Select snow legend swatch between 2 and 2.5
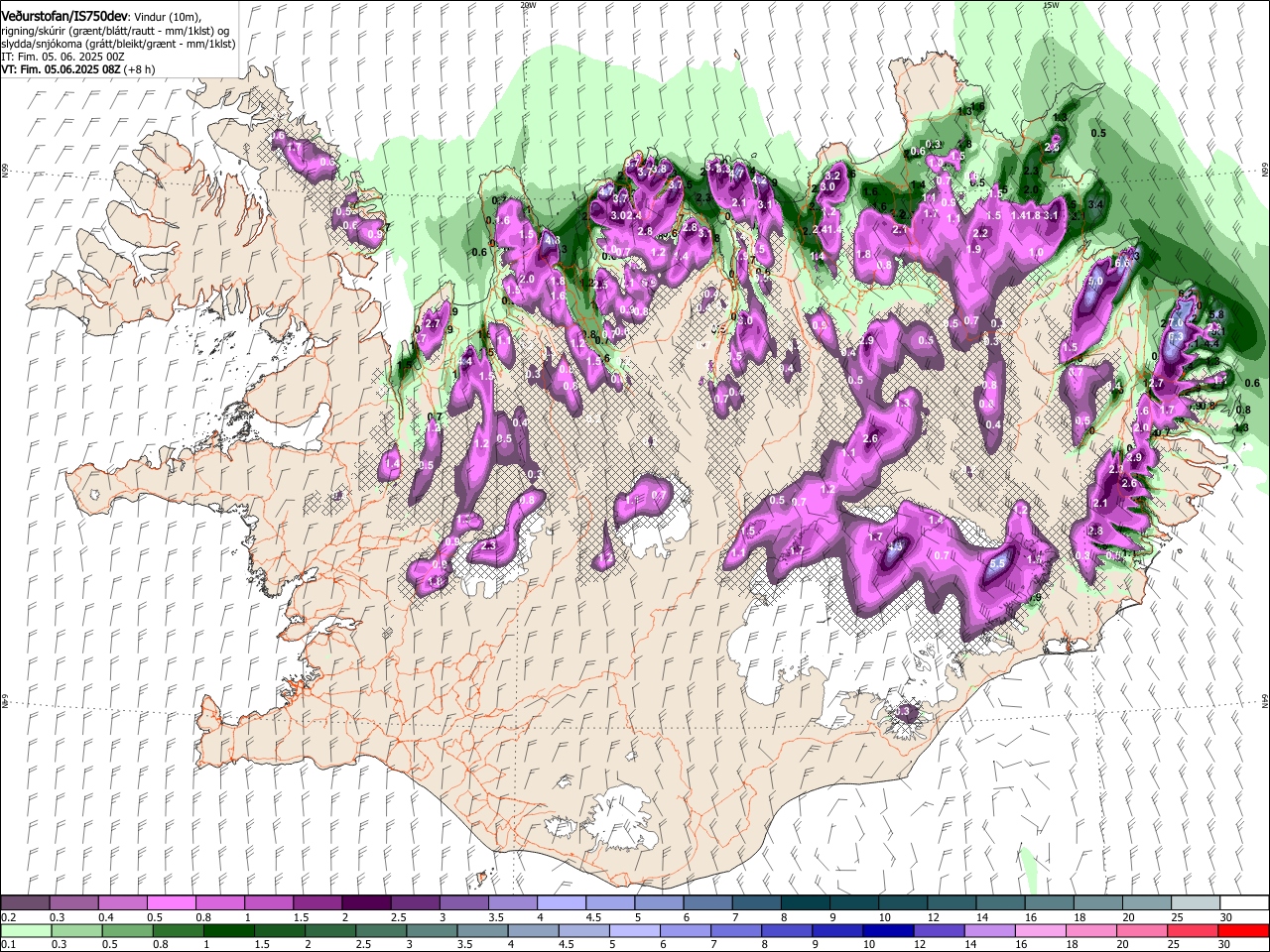Viewport: 1270px width, 952px height. (366, 902)
